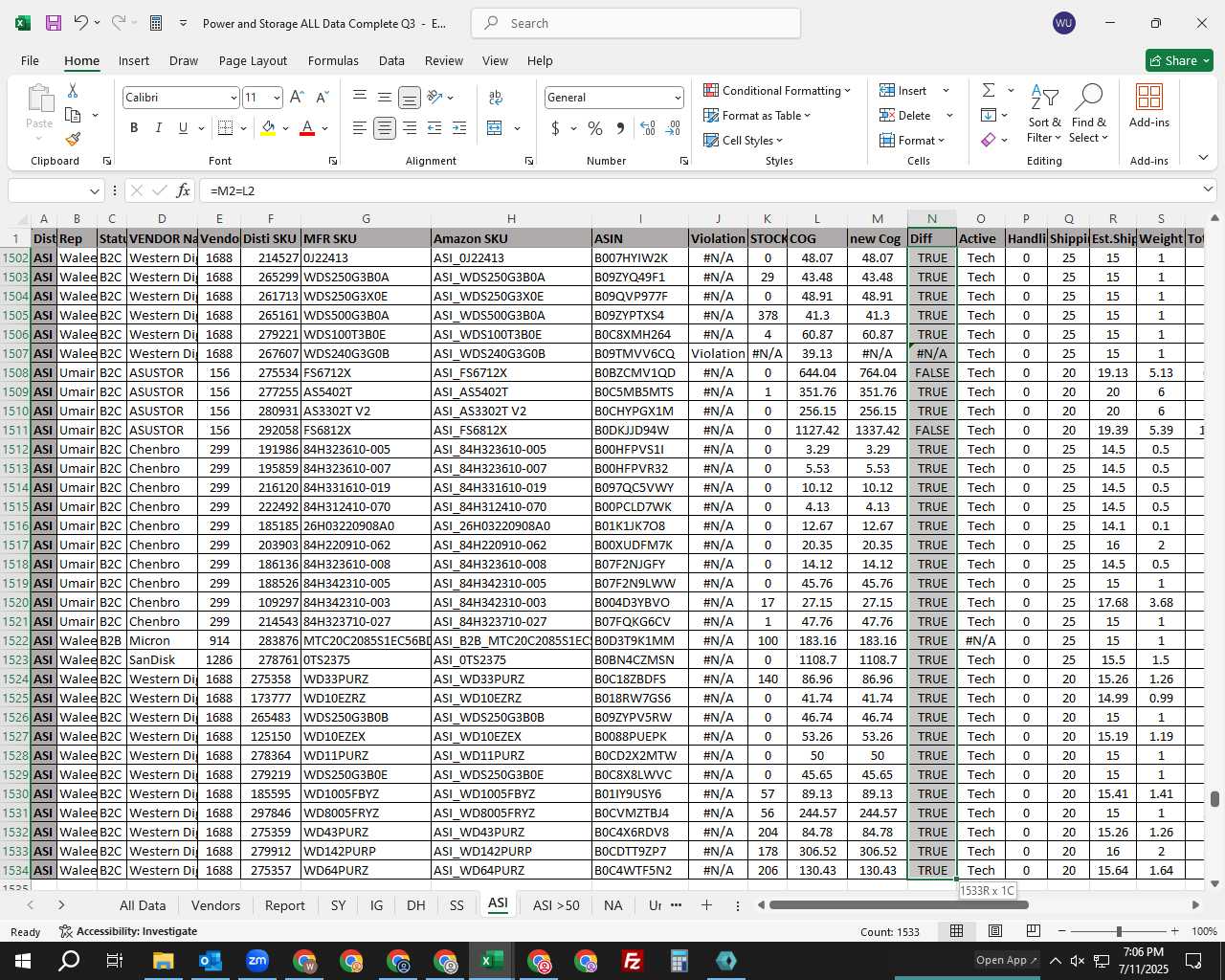
Task: Toggle Middle Align vertical alignment
Action: pos(385,98)
